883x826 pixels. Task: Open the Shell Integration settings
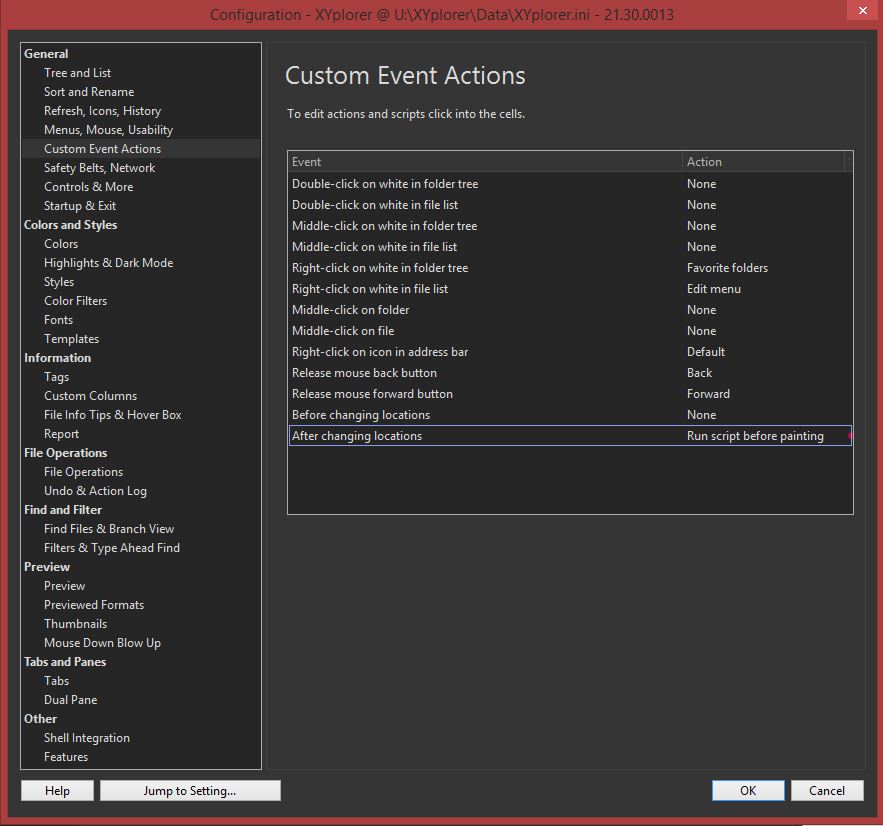87,737
